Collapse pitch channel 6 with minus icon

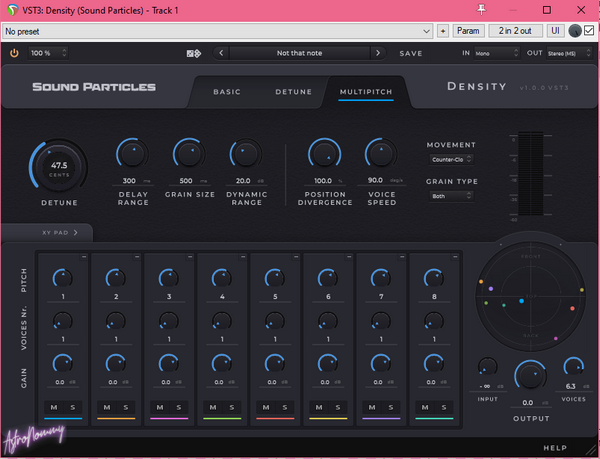(x=349, y=257)
